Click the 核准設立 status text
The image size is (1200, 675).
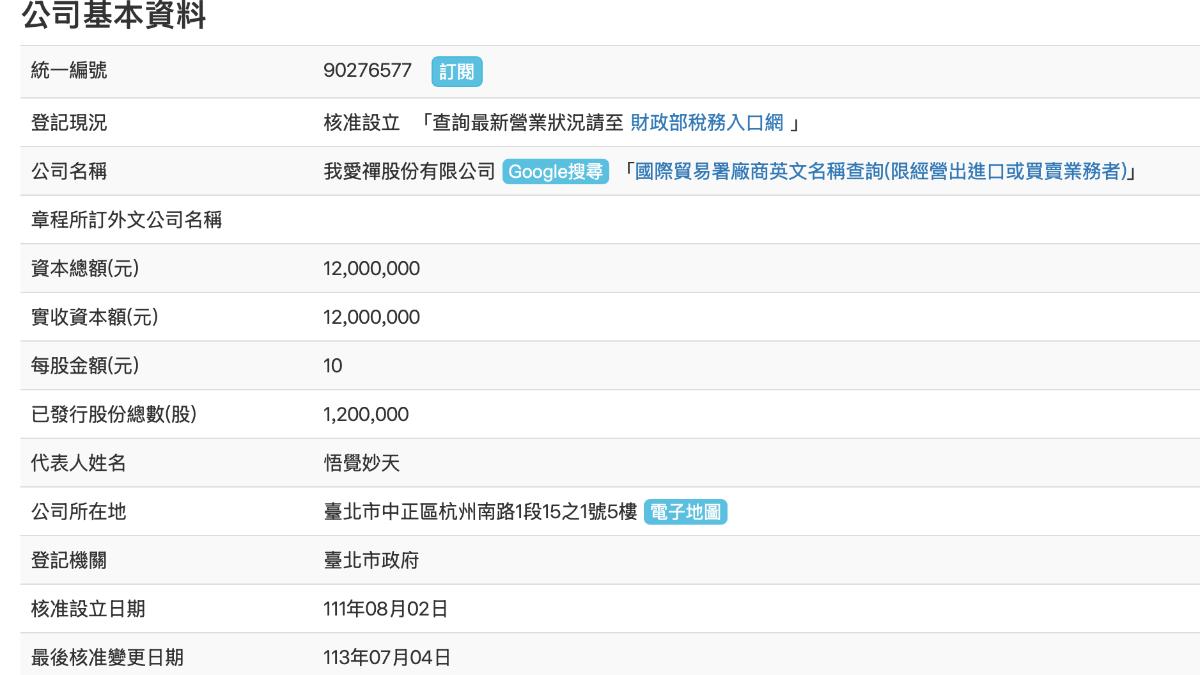coord(362,123)
